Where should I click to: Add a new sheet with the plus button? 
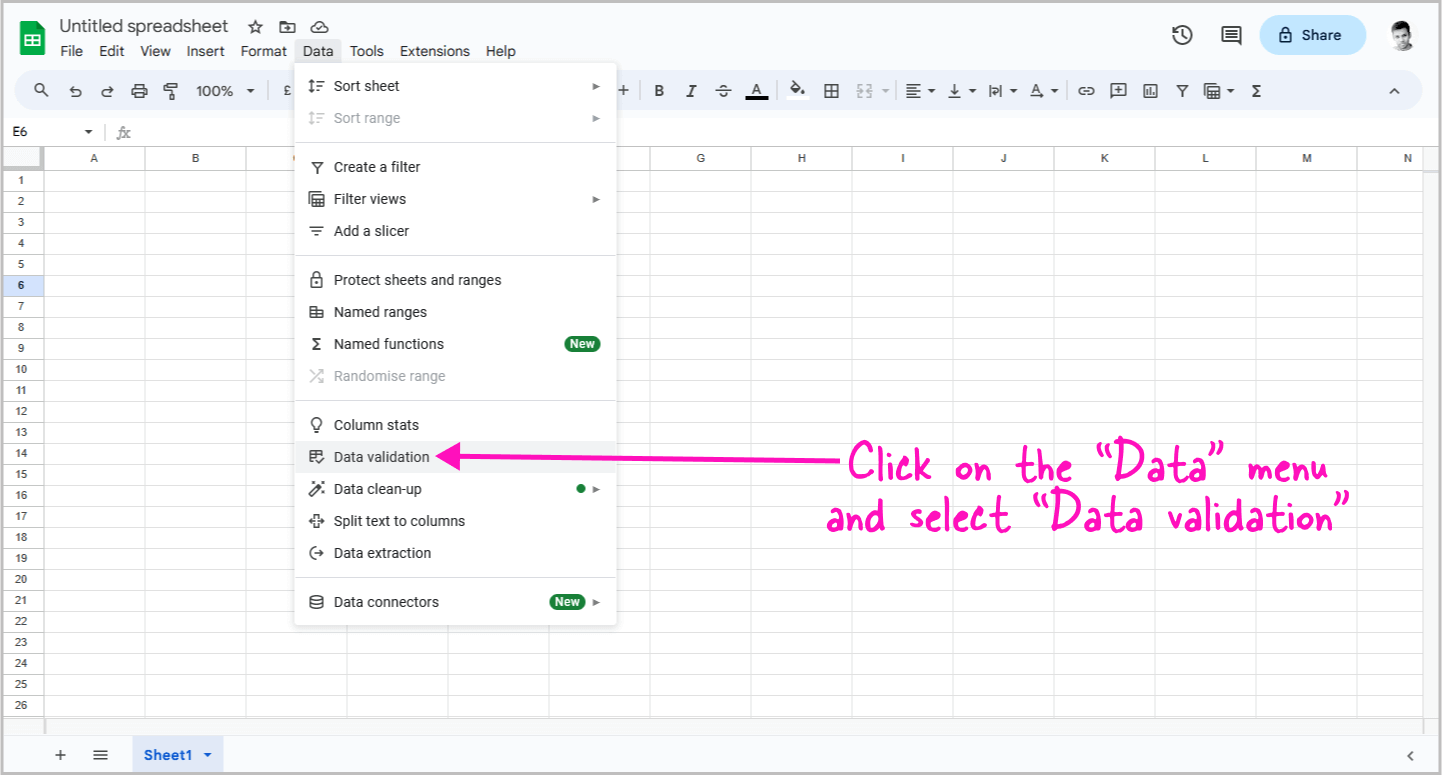(60, 755)
